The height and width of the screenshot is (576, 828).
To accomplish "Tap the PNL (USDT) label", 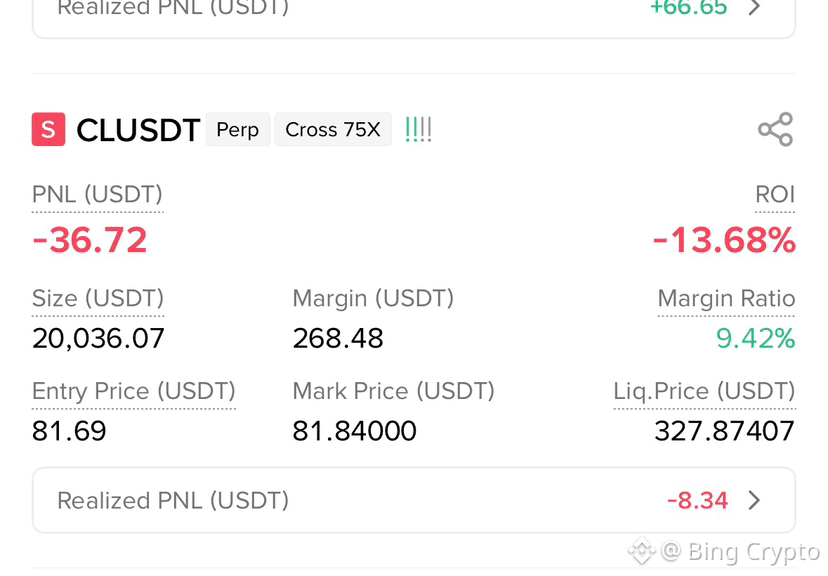I will (97, 194).
